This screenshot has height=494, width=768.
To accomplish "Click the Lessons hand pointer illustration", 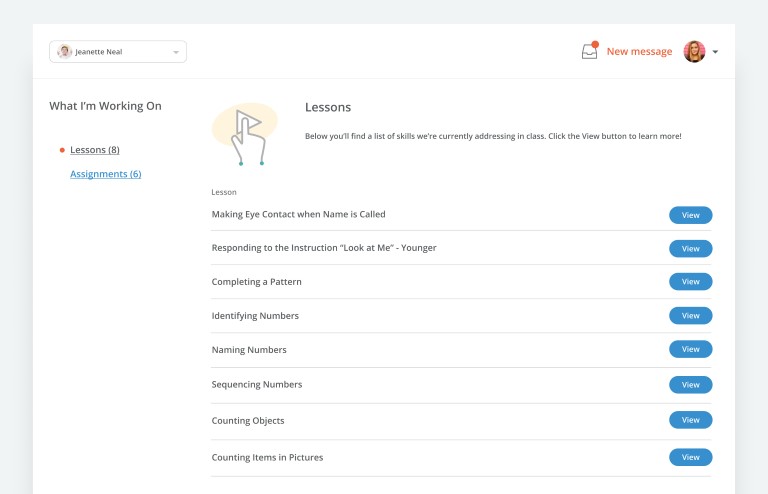I will [x=245, y=134].
